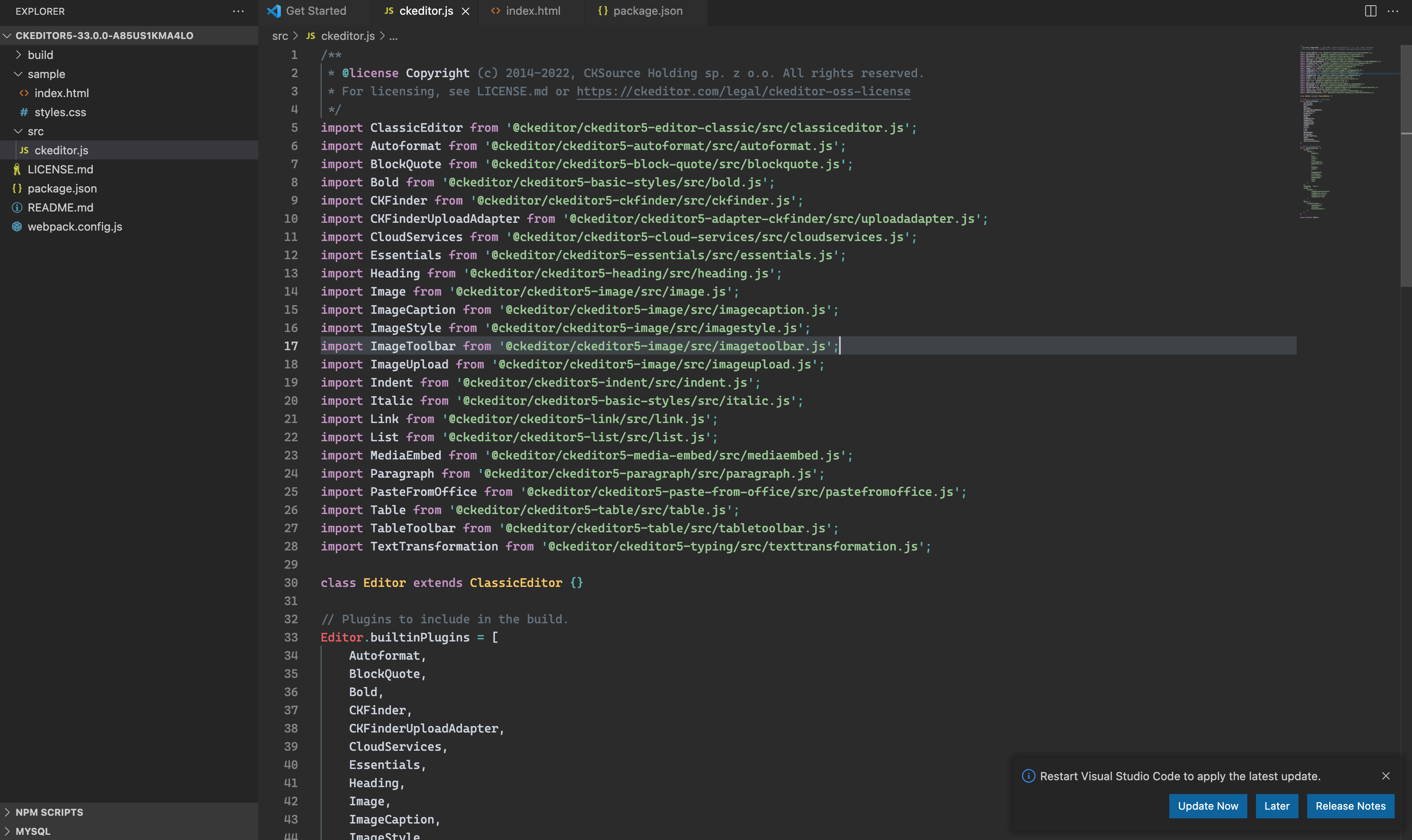Screen dimensions: 1412x840
Task: Click 'TextTransformation' on line 28
Action: [434, 546]
